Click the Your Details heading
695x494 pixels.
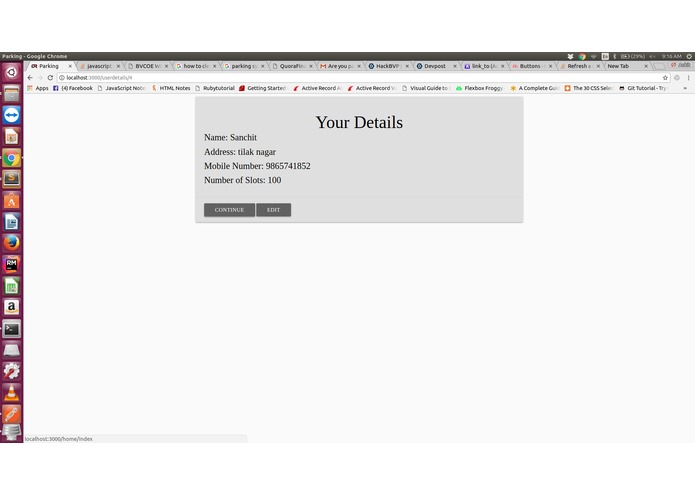[359, 122]
